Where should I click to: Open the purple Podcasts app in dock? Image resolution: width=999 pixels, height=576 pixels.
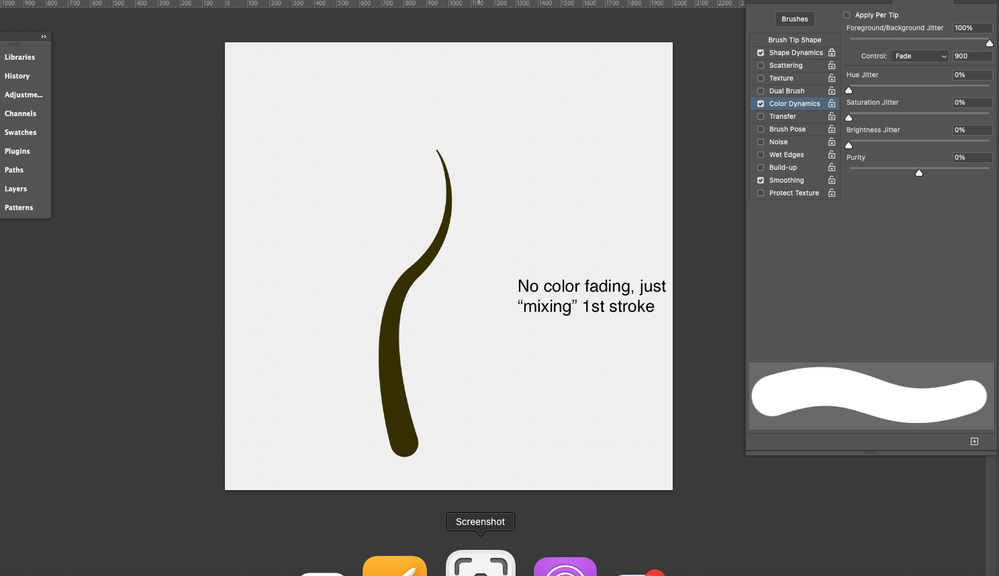click(565, 567)
